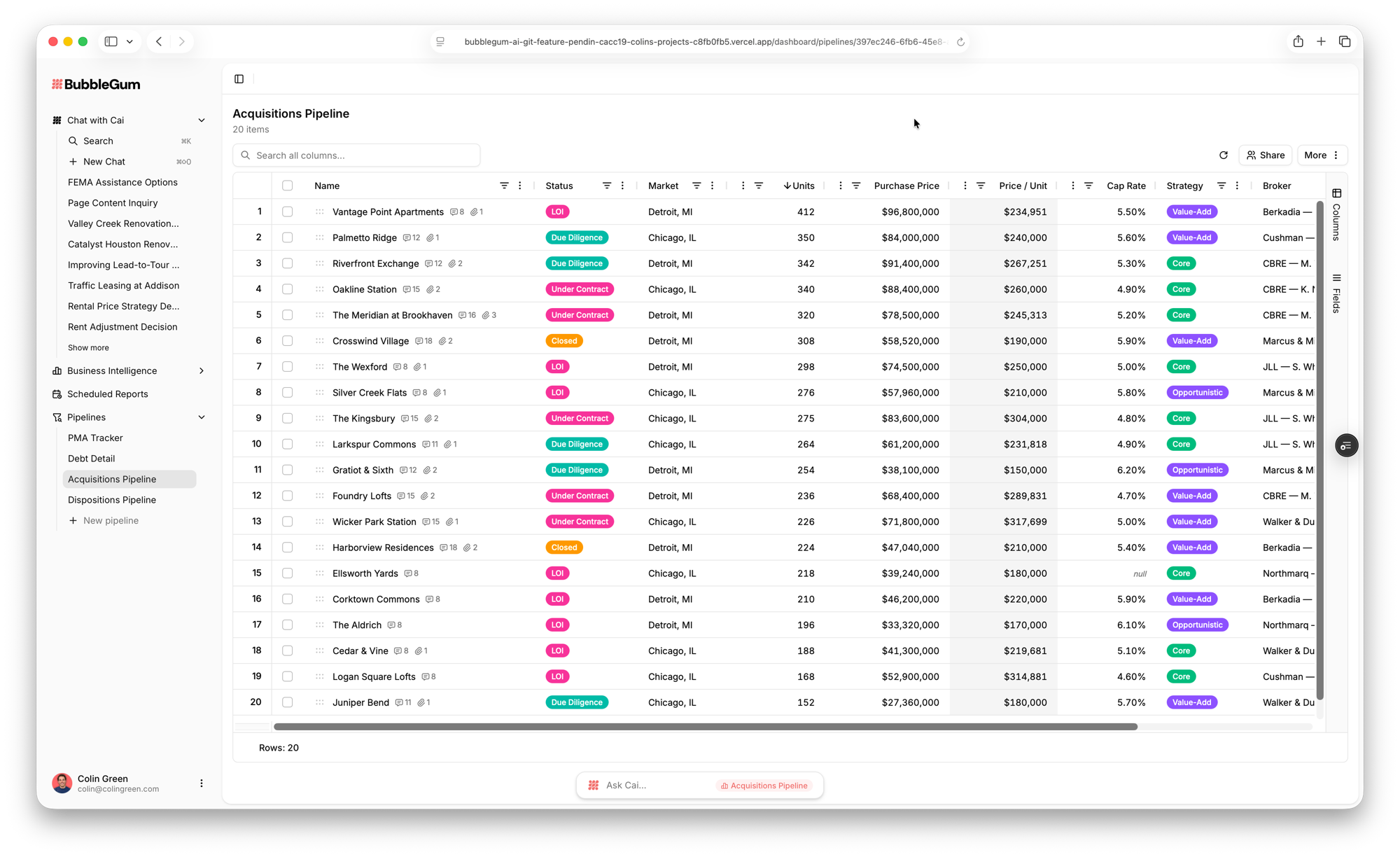This screenshot has height=857, width=1400.
Task: Click the browser share icon
Action: (1298, 41)
